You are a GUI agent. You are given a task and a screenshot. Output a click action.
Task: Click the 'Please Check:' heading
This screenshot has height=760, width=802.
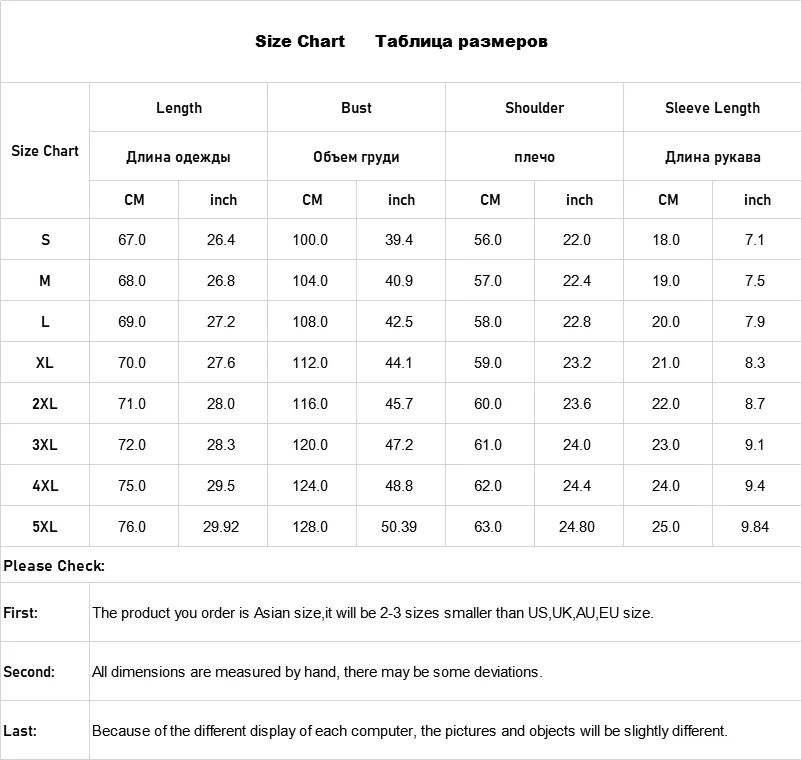click(x=54, y=566)
